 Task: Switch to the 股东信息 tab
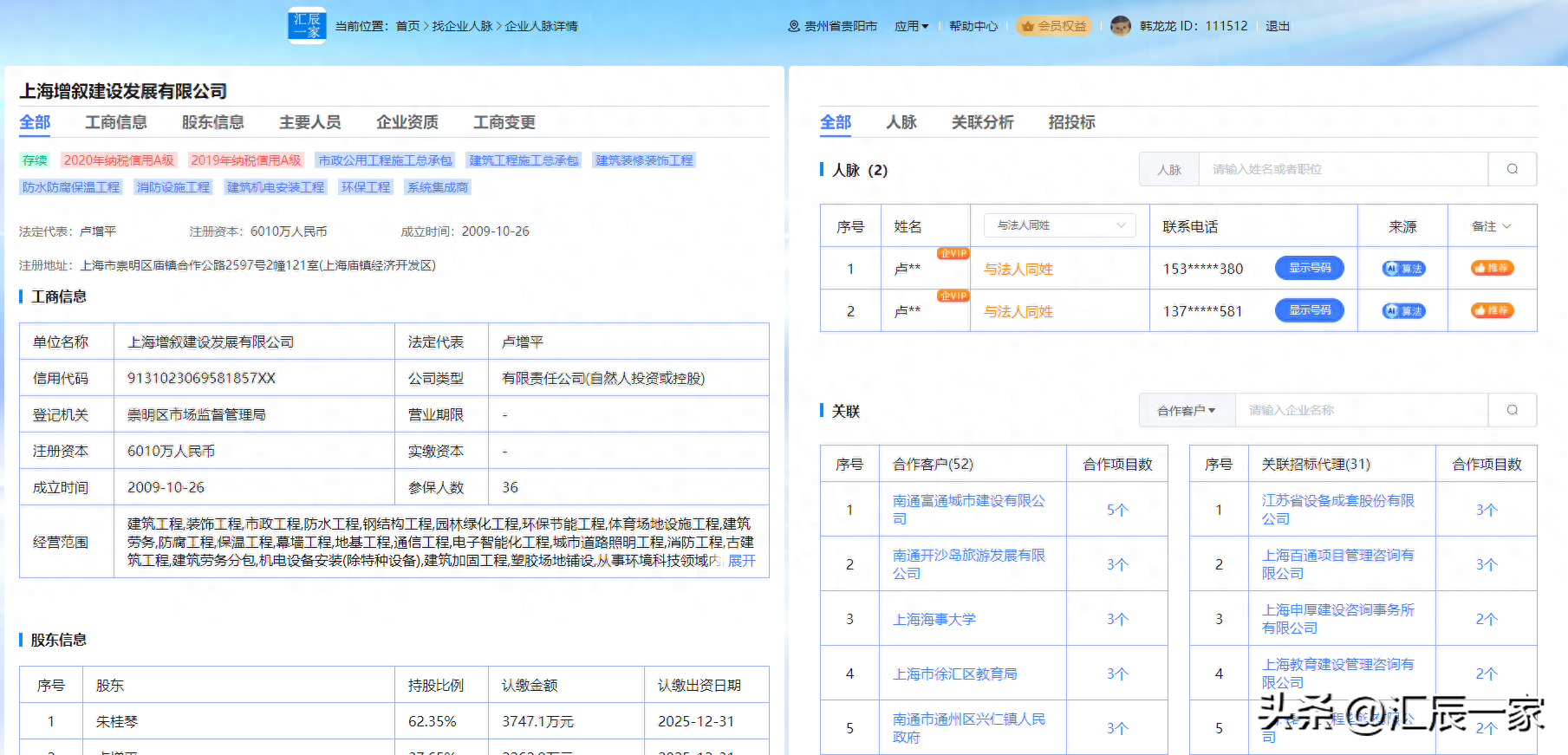(213, 122)
